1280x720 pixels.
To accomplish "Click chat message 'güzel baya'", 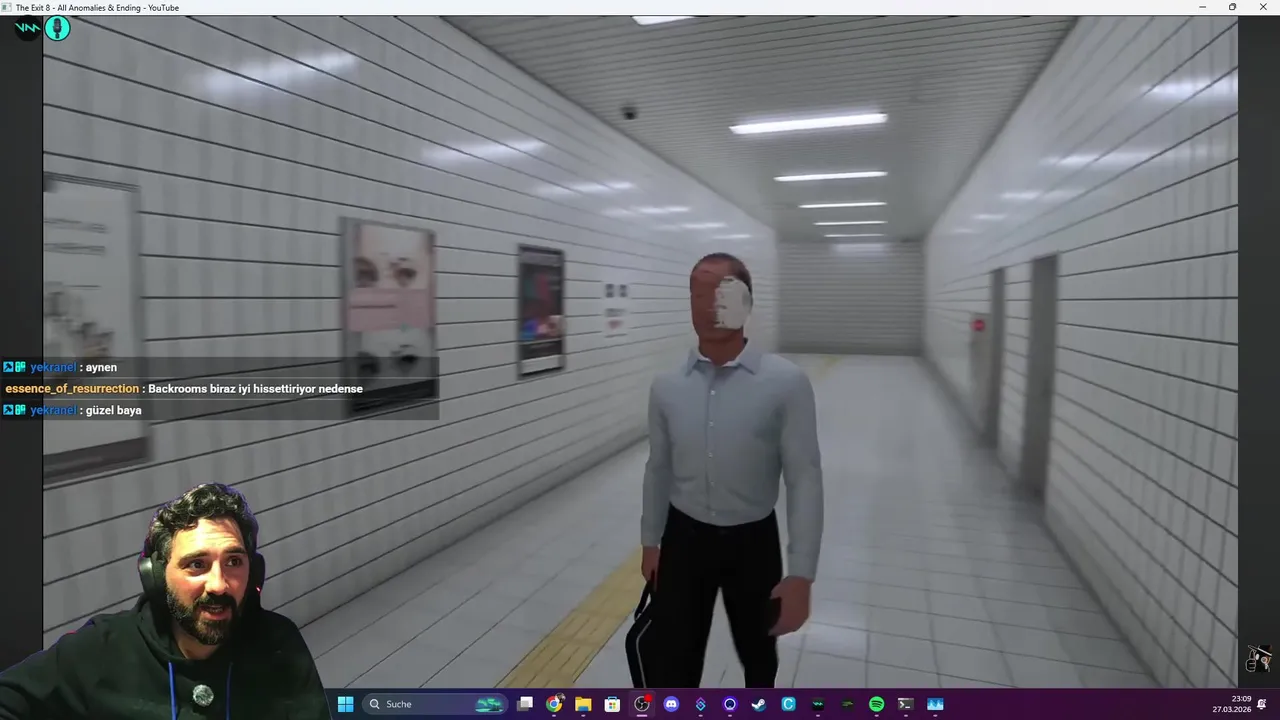I will 113,410.
